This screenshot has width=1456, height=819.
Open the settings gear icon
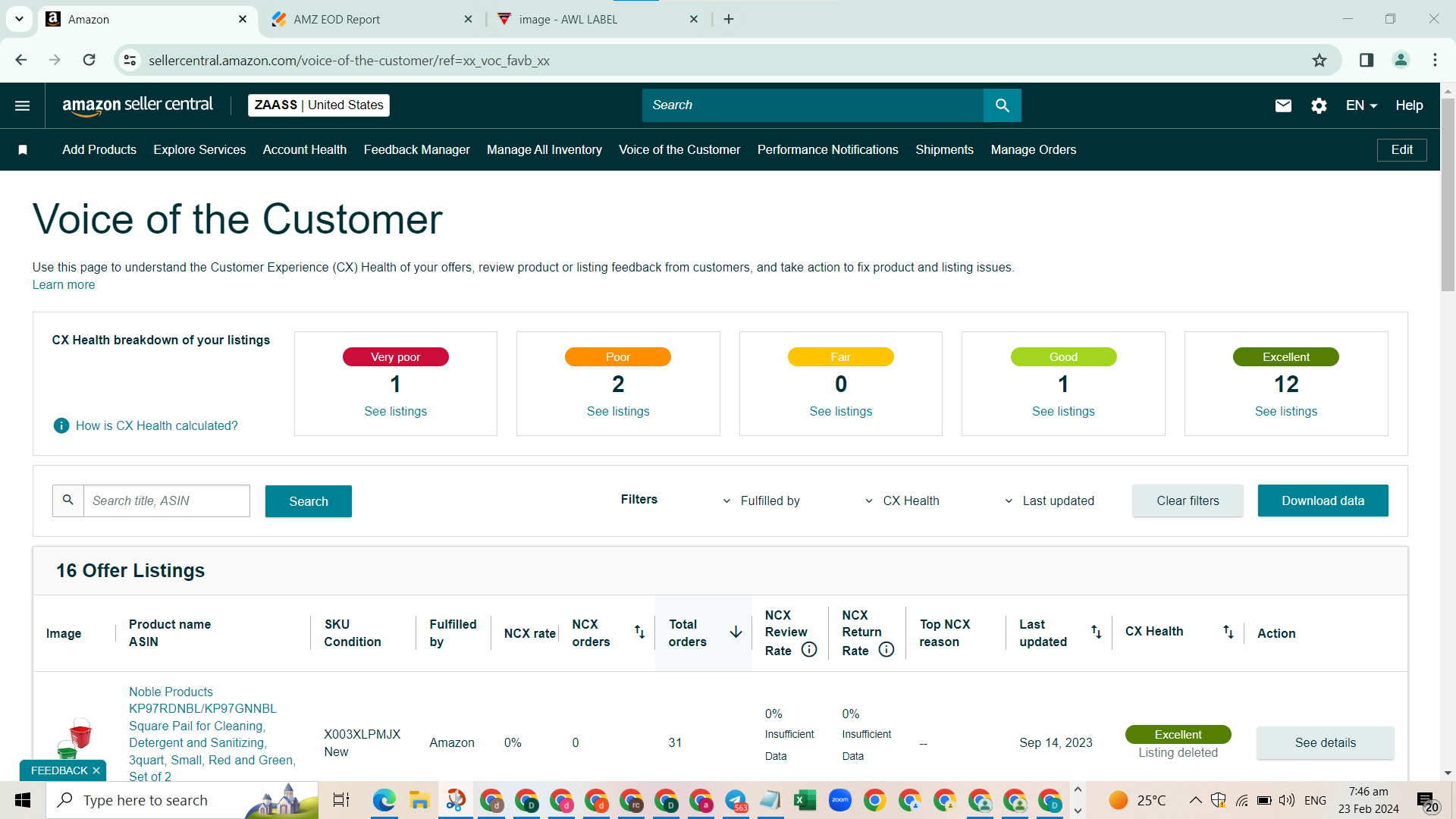click(x=1319, y=105)
